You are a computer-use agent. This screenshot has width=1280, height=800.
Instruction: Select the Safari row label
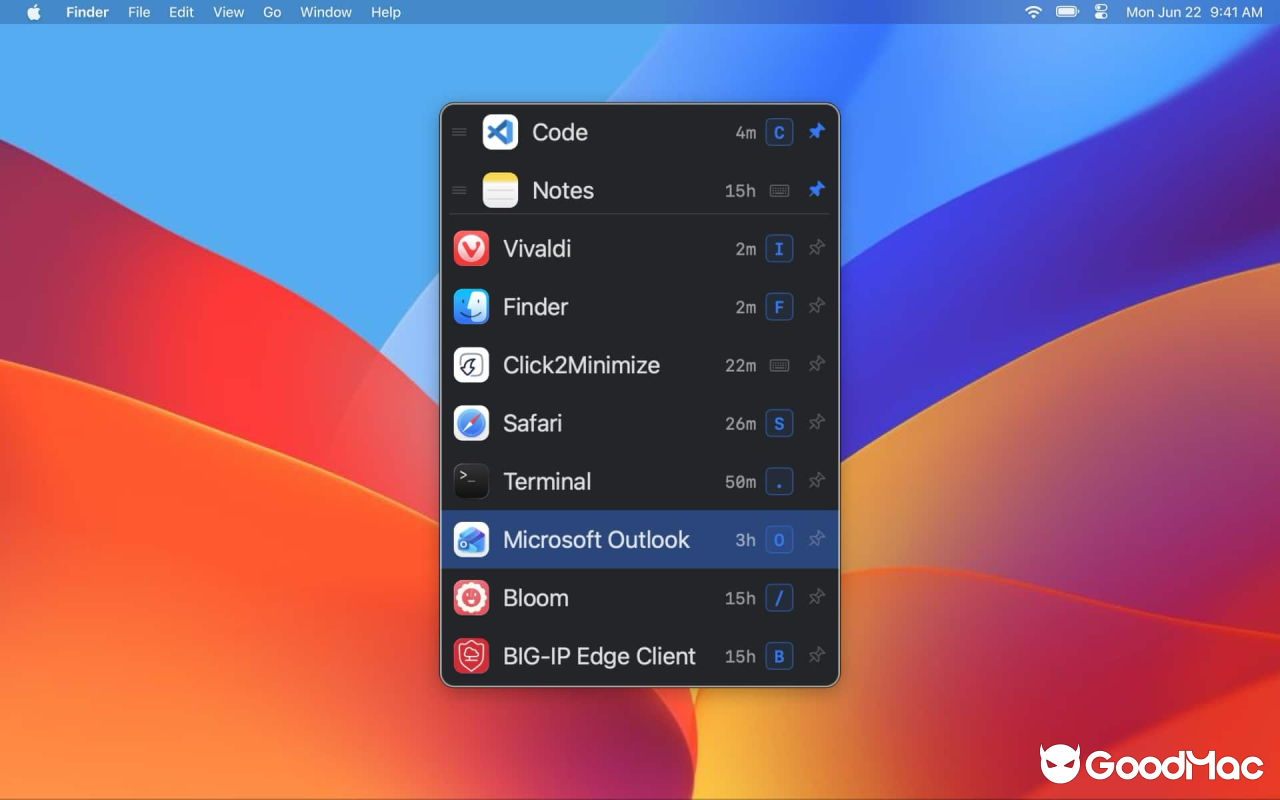pos(532,423)
